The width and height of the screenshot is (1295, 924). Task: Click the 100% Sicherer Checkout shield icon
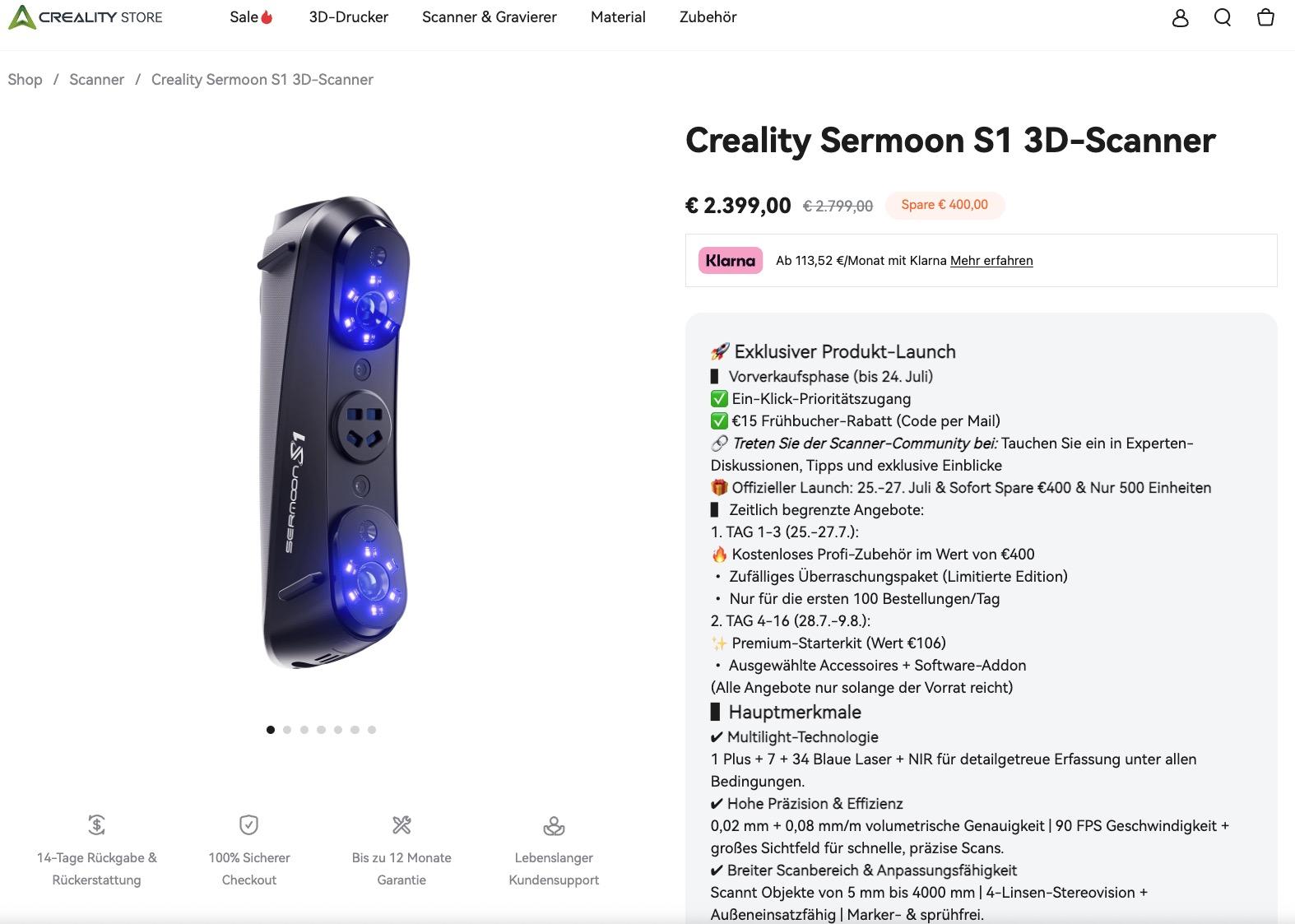point(248,824)
